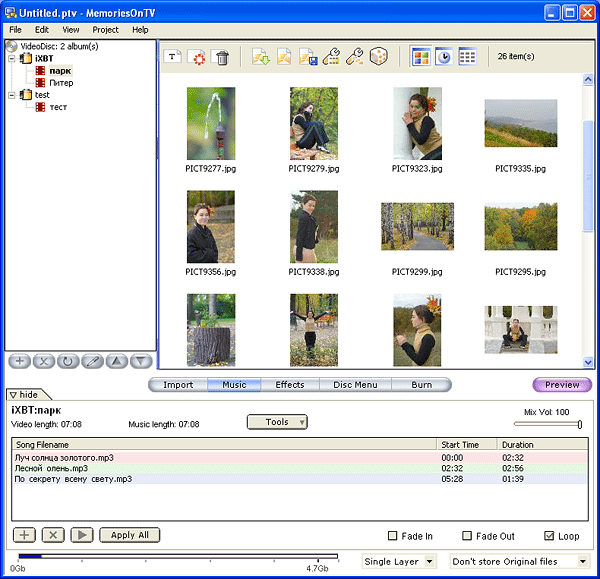
Task: Select the тест slideshow in the tree
Action: pos(58,107)
